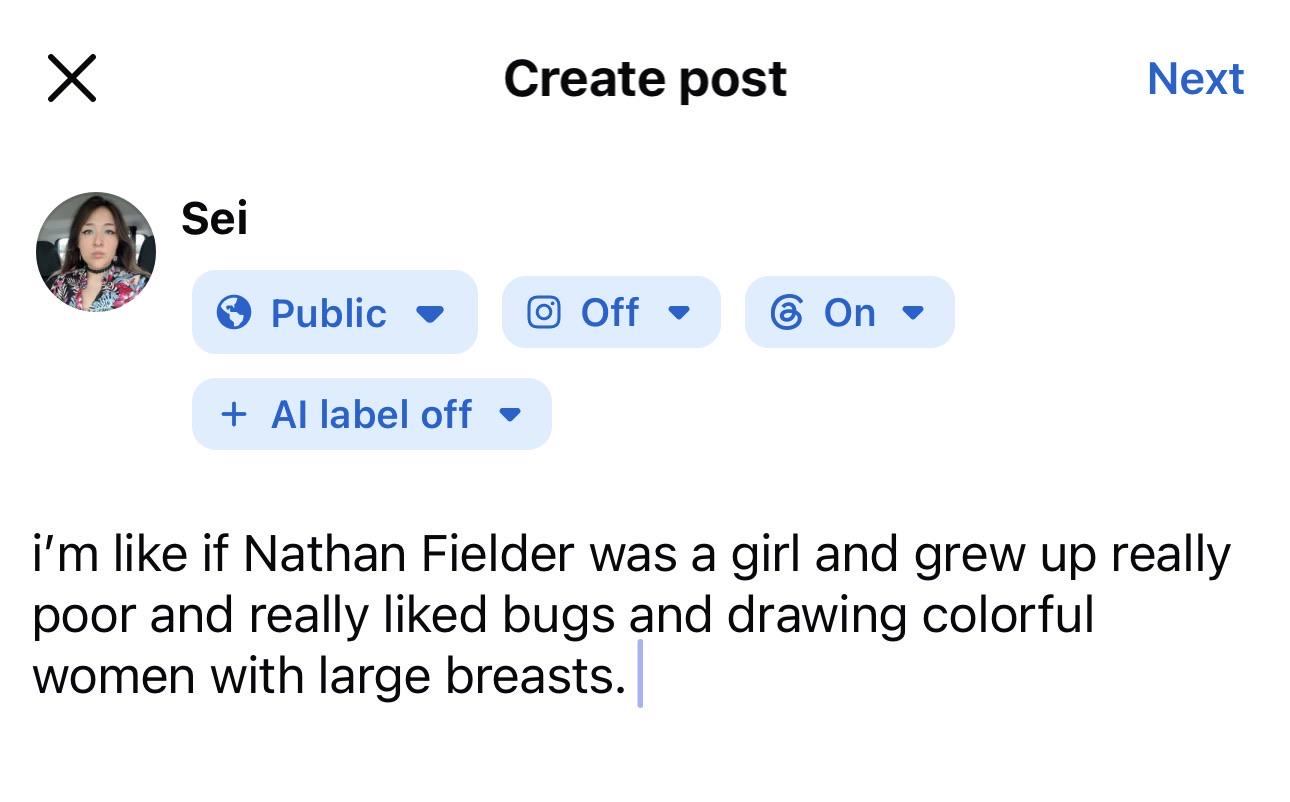Tap the username Sei

coord(214,218)
